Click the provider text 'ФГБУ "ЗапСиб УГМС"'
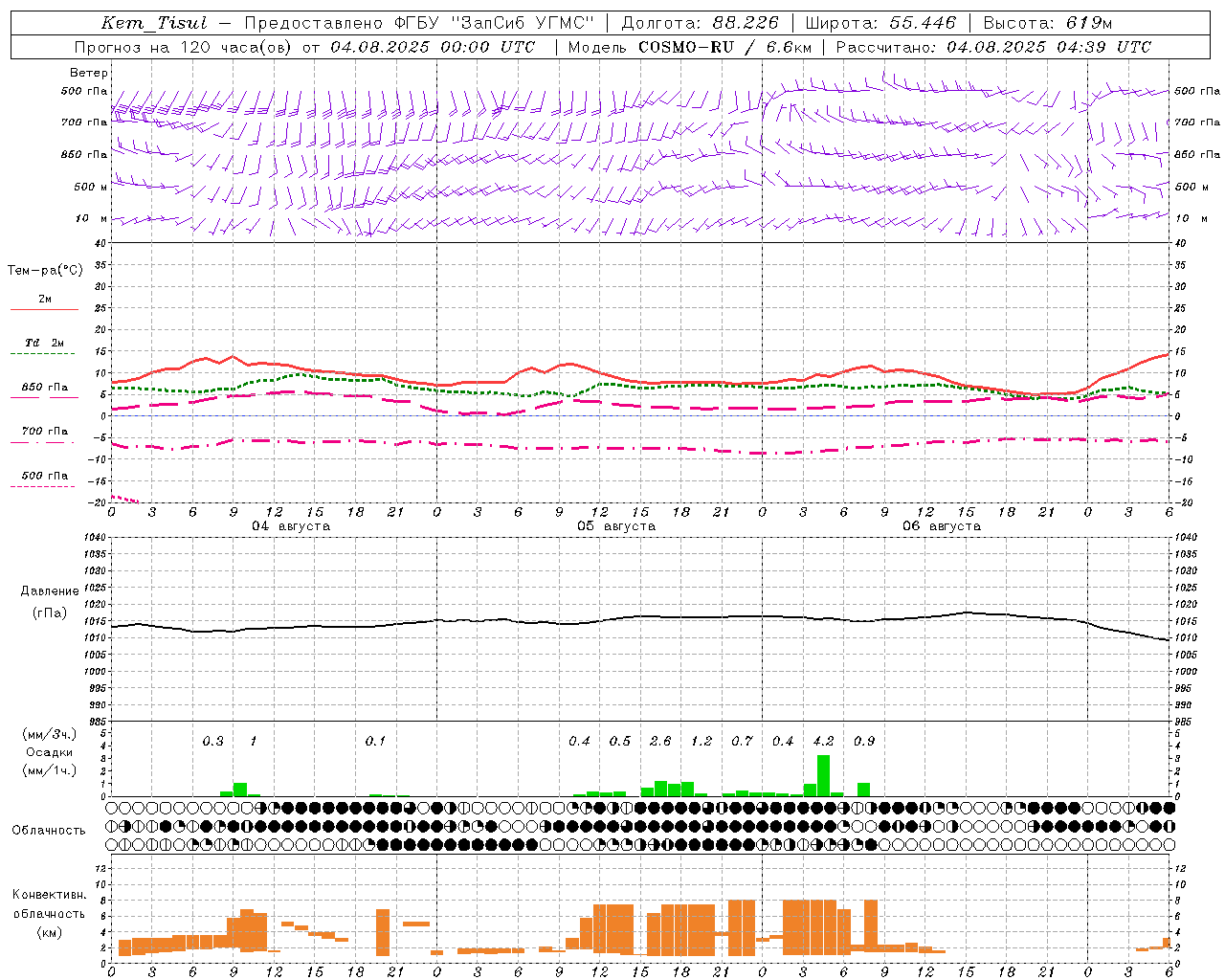The height and width of the screenshot is (980, 1225). pyautogui.click(x=494, y=23)
